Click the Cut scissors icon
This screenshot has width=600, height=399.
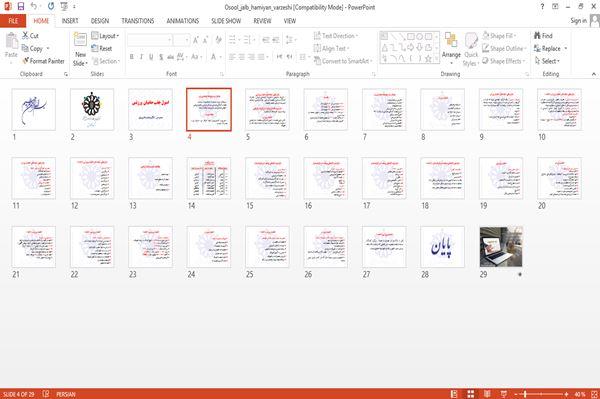(25, 36)
